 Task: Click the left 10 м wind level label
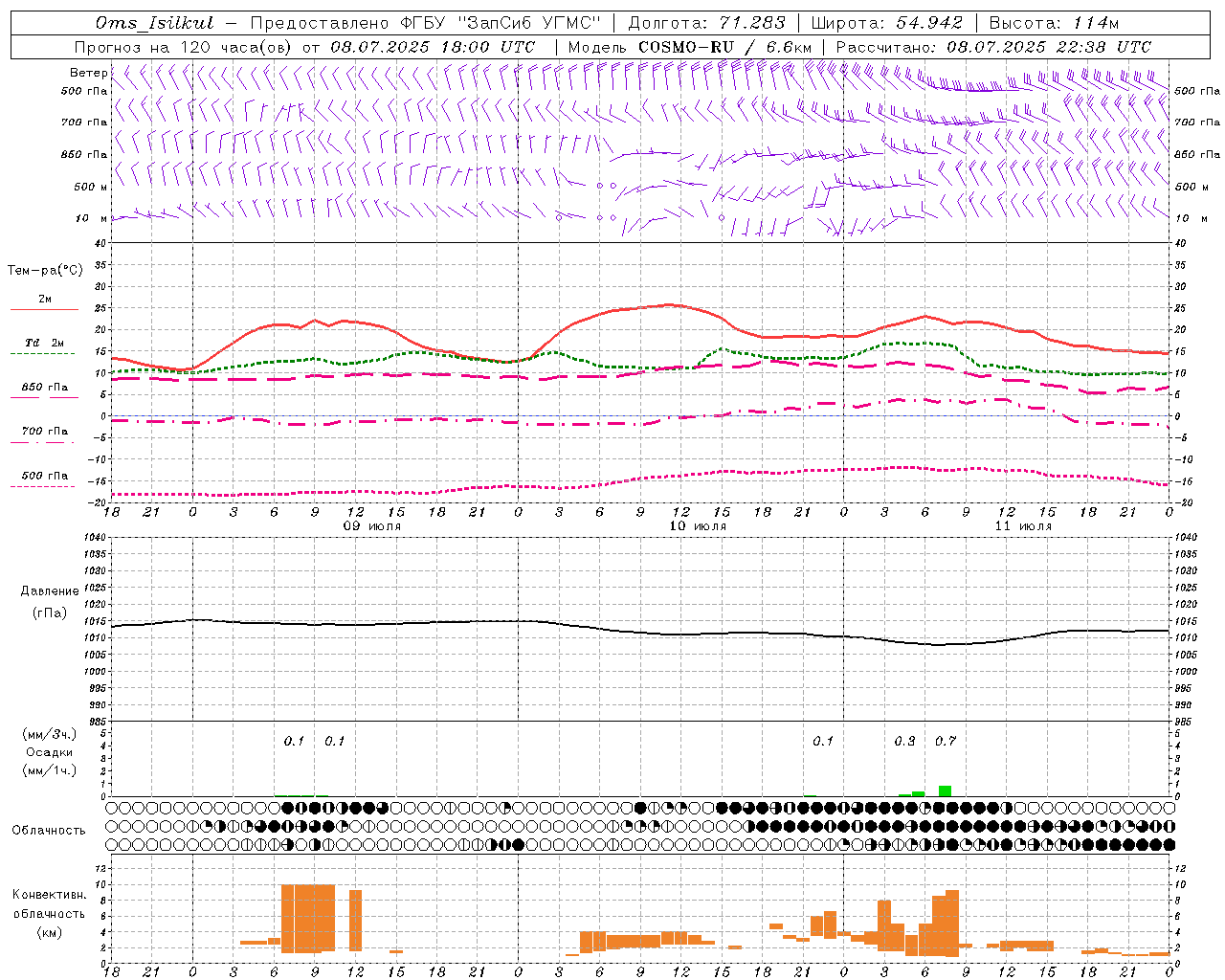point(92,218)
